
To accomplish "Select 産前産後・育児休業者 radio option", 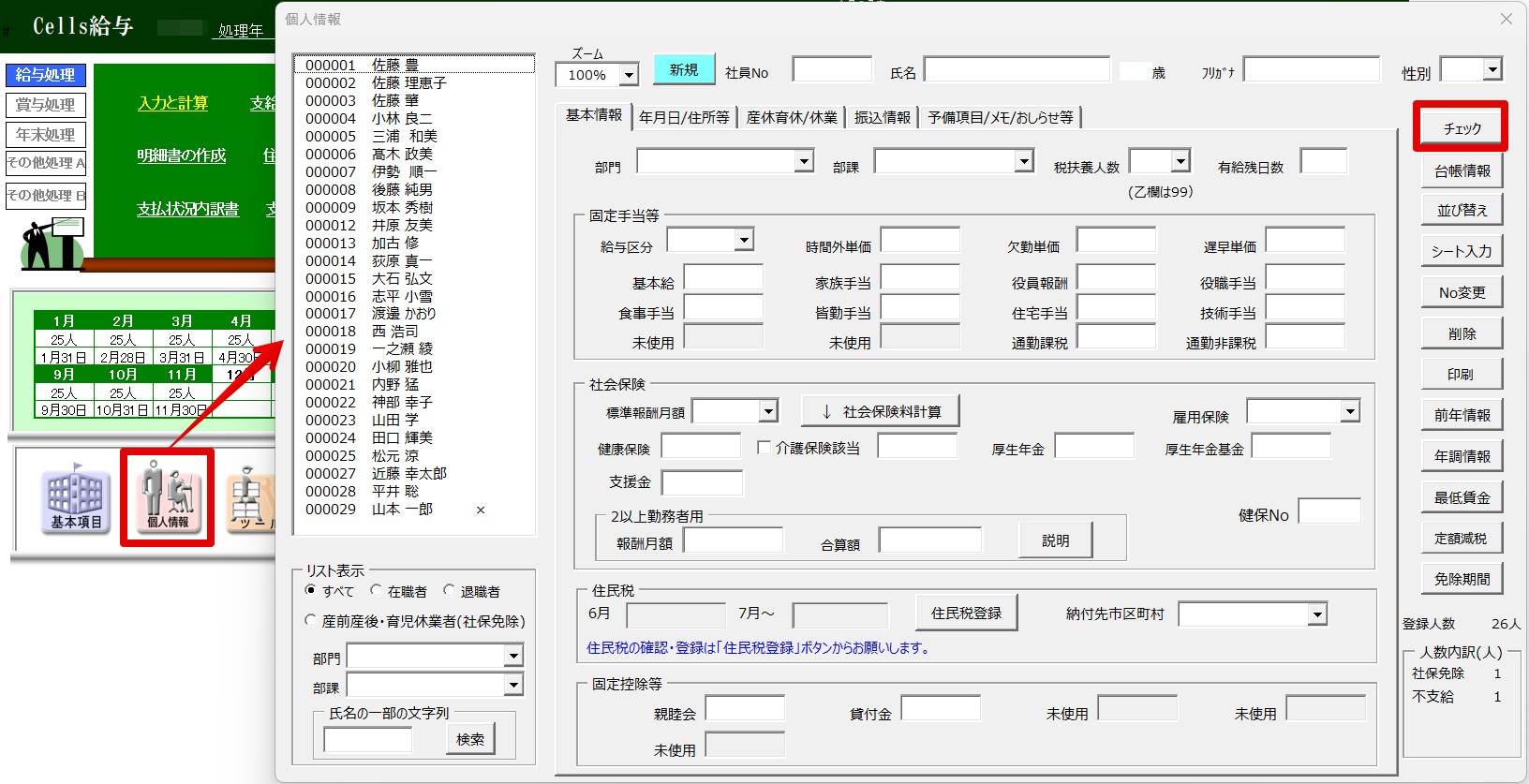I will click(x=311, y=621).
